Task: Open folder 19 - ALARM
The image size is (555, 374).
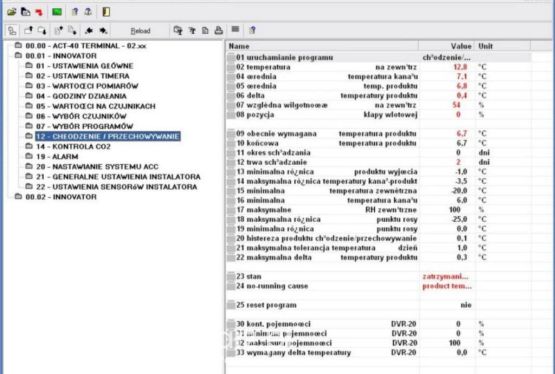Action: pyautogui.click(x=57, y=156)
